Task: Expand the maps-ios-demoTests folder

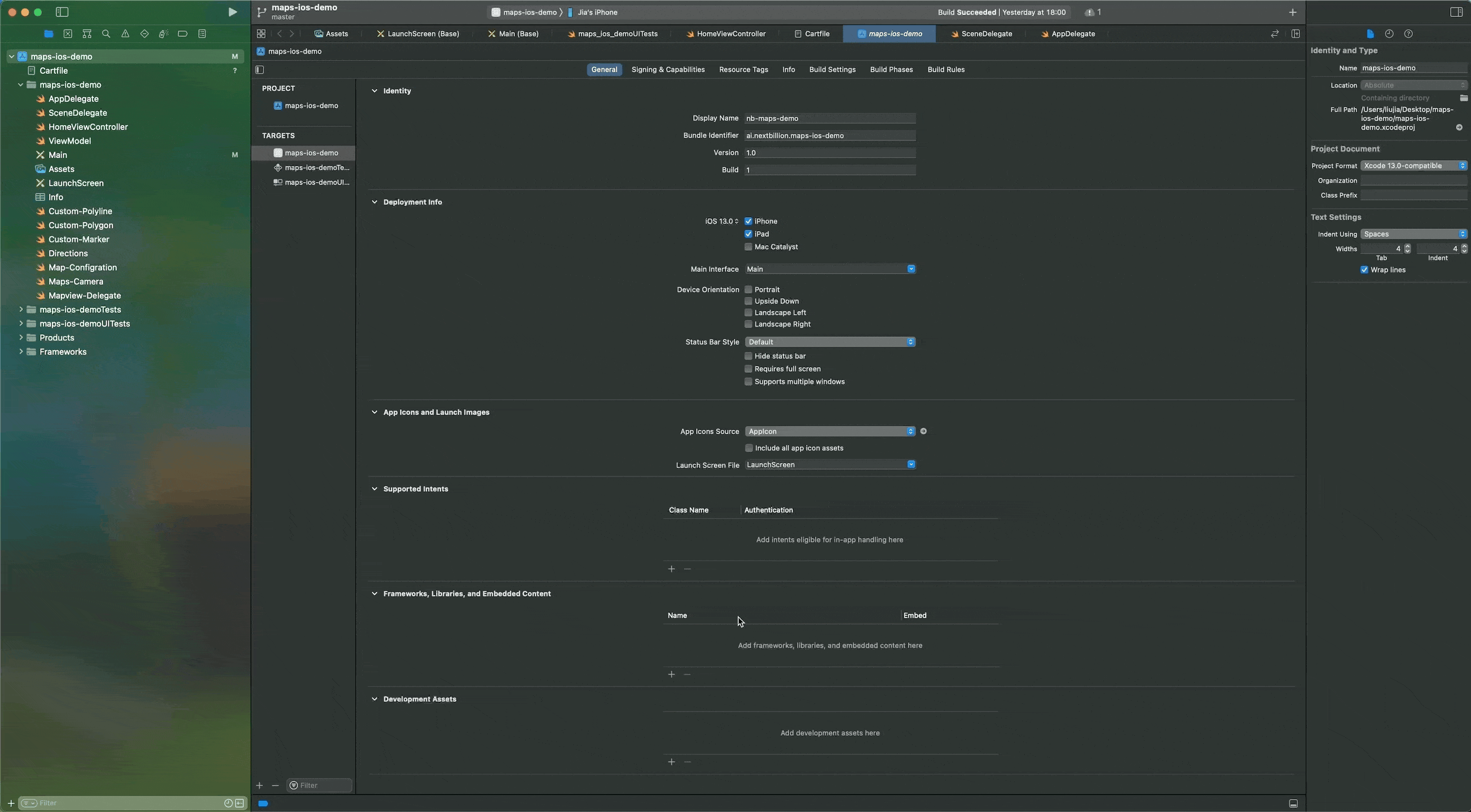Action: [21, 310]
